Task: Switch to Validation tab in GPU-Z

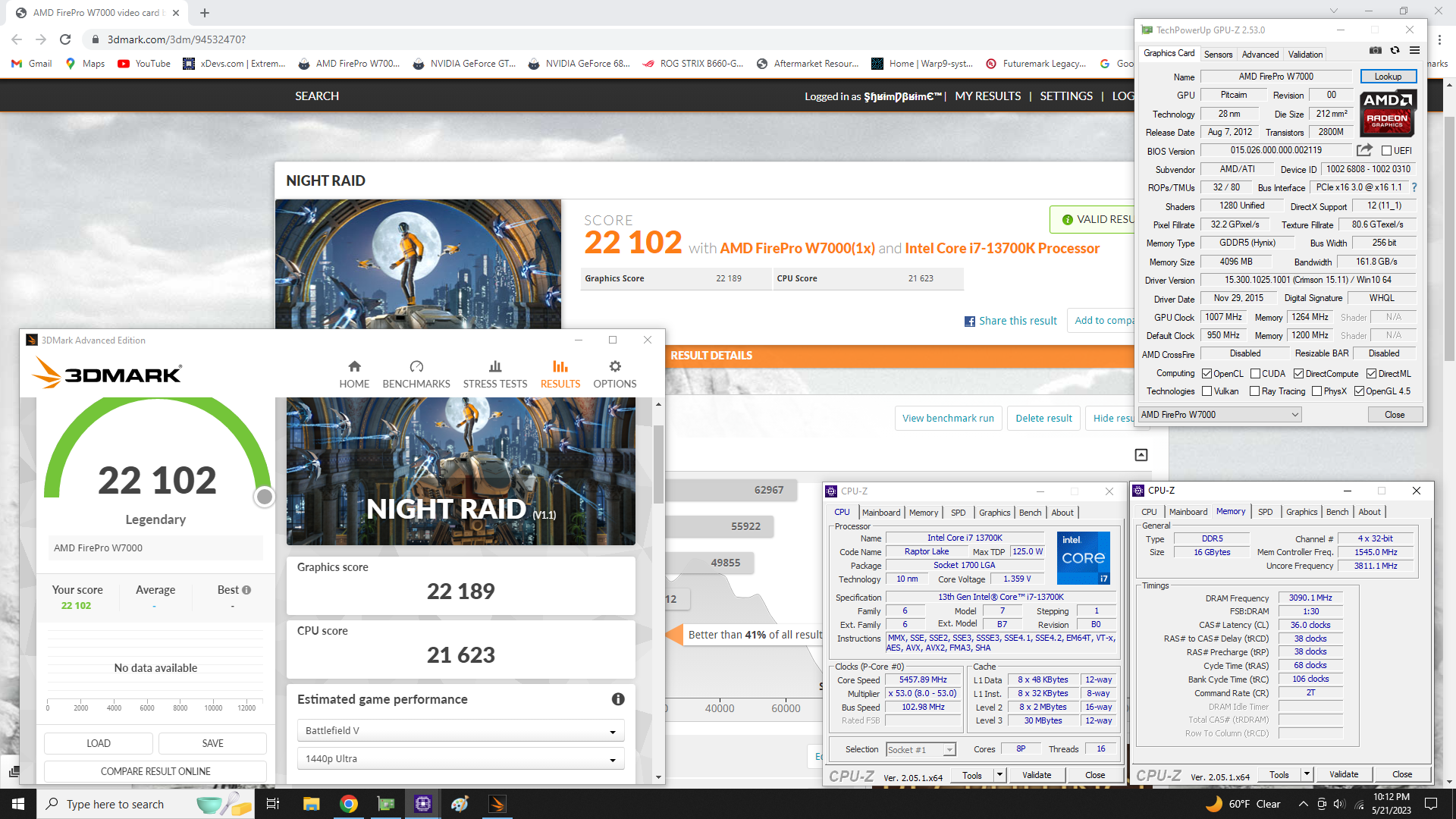Action: [1305, 55]
